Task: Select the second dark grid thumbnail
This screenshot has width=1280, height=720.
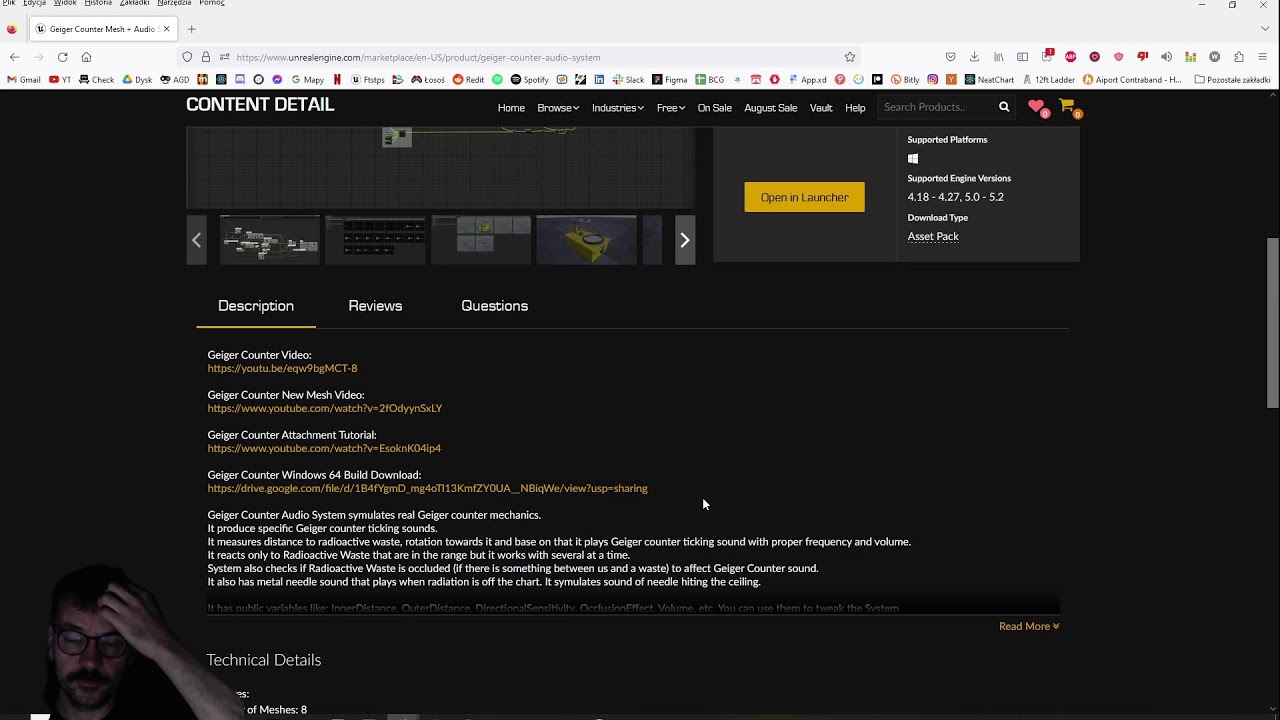Action: 375,240
